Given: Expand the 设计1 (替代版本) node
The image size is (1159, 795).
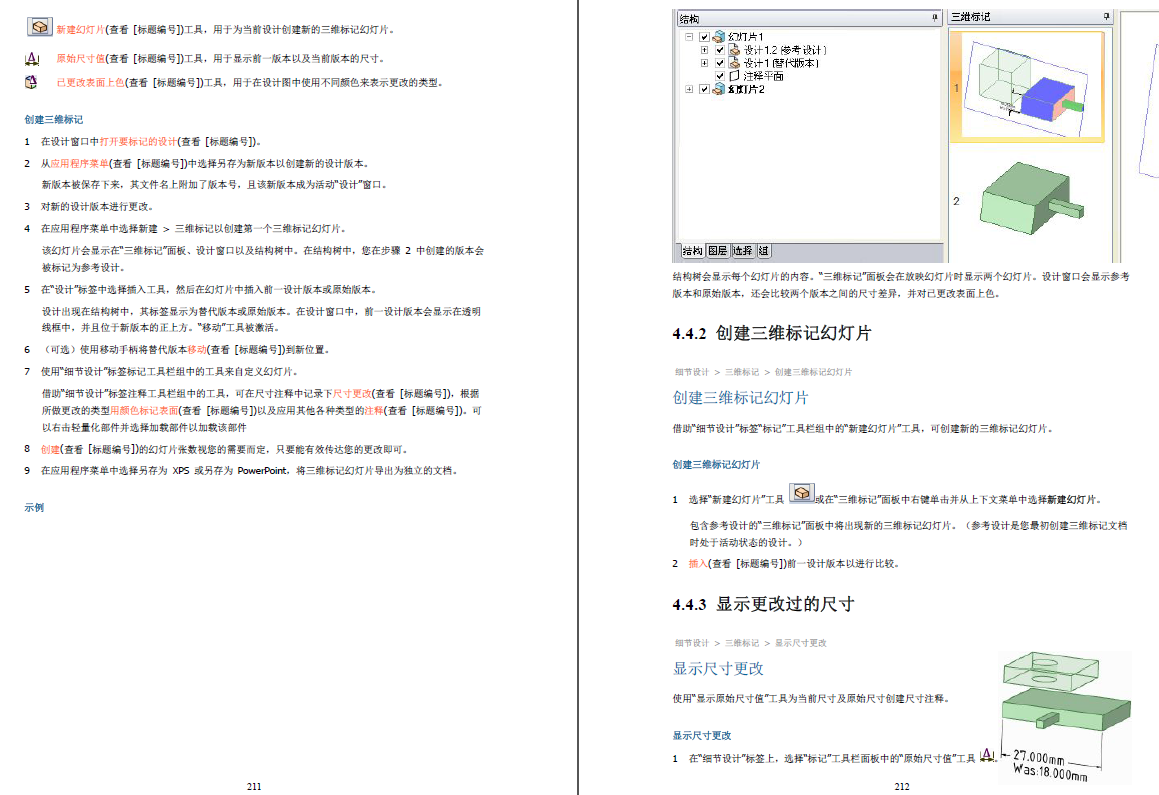Looking at the screenshot, I should (x=704, y=63).
